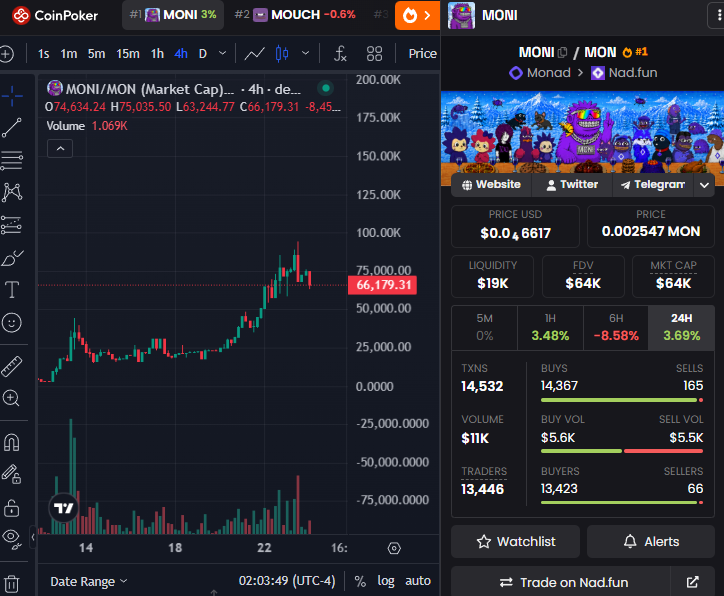
Task: Select the 5m timeframe
Action: click(x=97, y=54)
